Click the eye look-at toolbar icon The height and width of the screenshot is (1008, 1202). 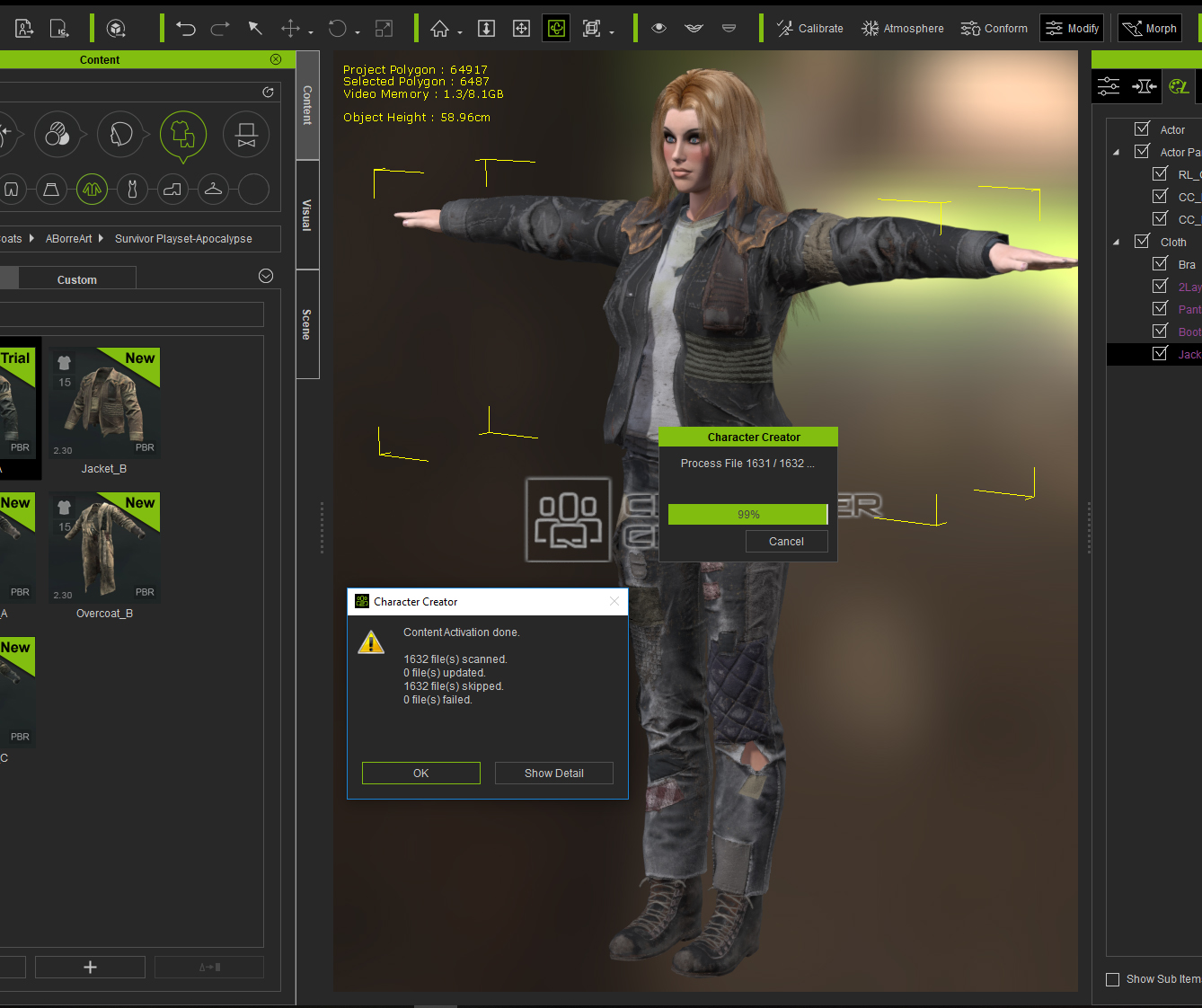[658, 28]
